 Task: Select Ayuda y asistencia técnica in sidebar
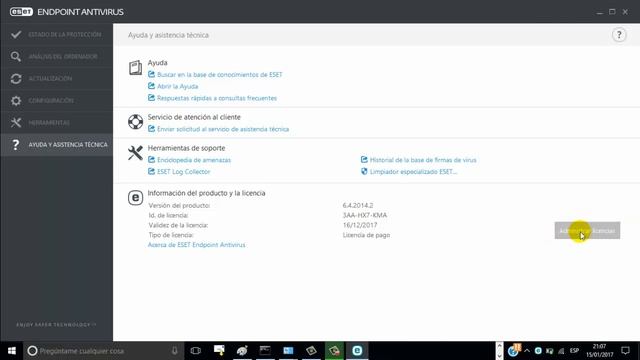pyautogui.click(x=57, y=145)
